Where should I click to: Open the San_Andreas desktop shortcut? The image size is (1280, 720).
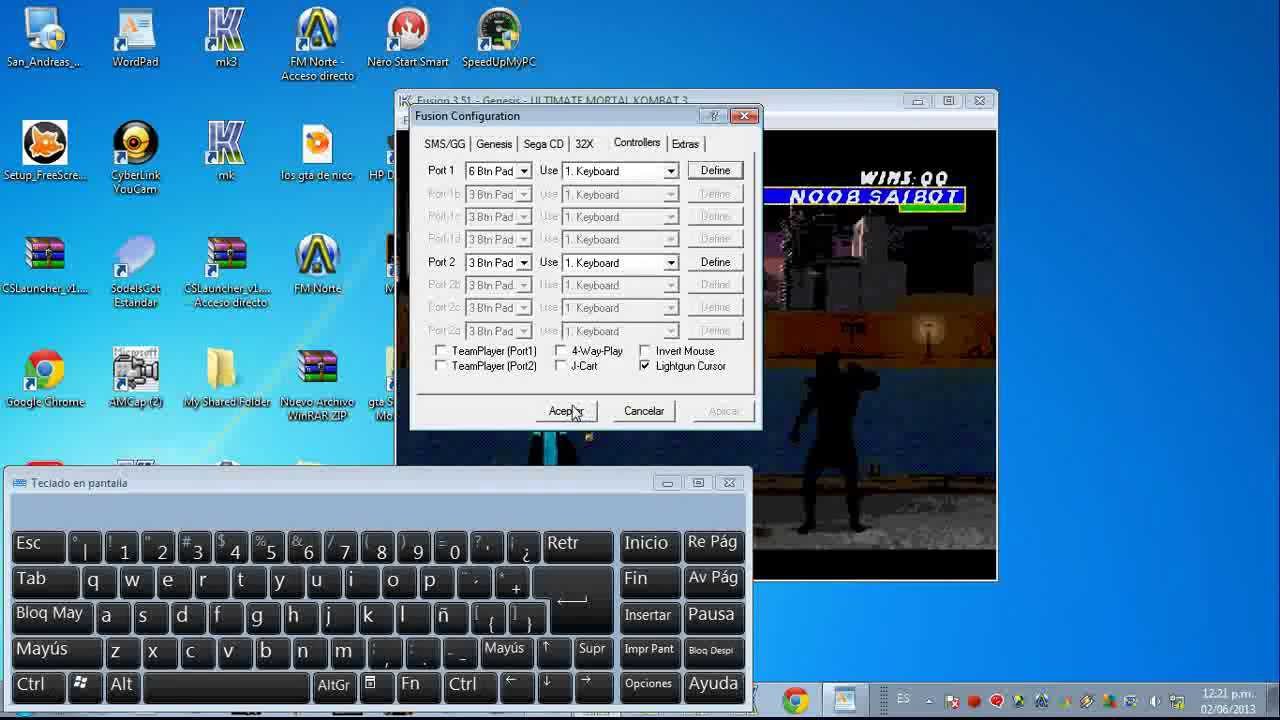(44, 38)
